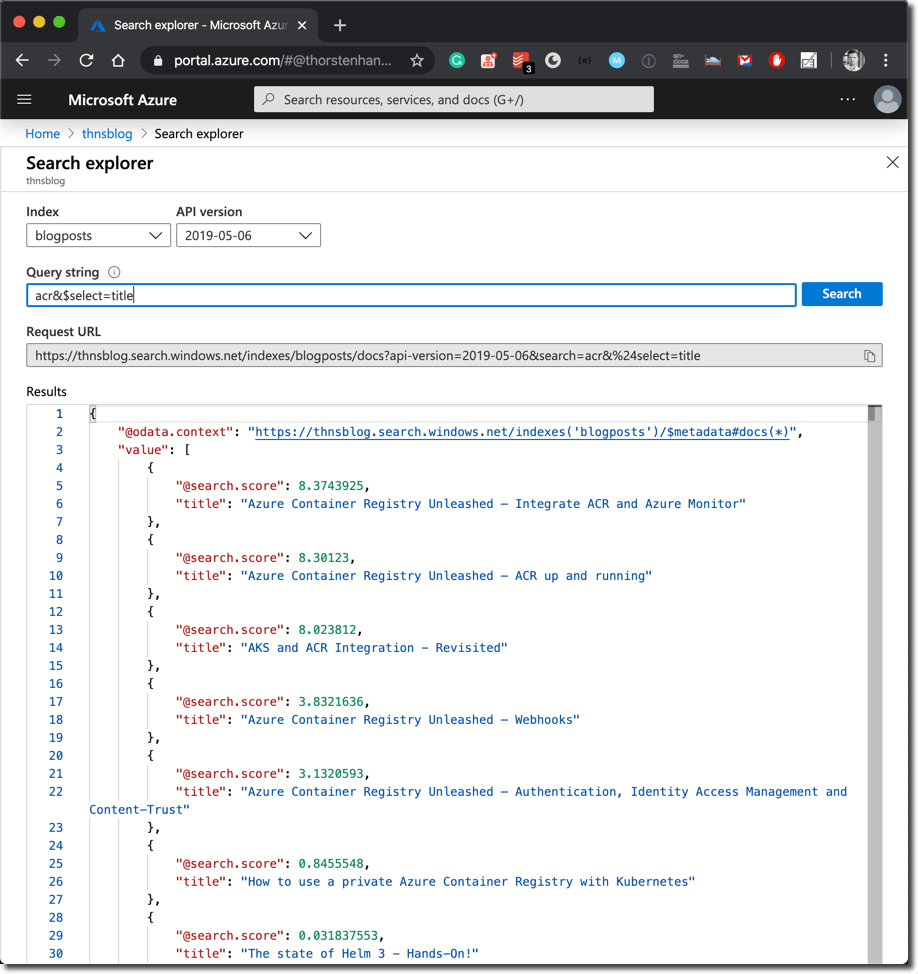
Task: Open the Index dropdown showing blogposts
Action: (x=98, y=235)
